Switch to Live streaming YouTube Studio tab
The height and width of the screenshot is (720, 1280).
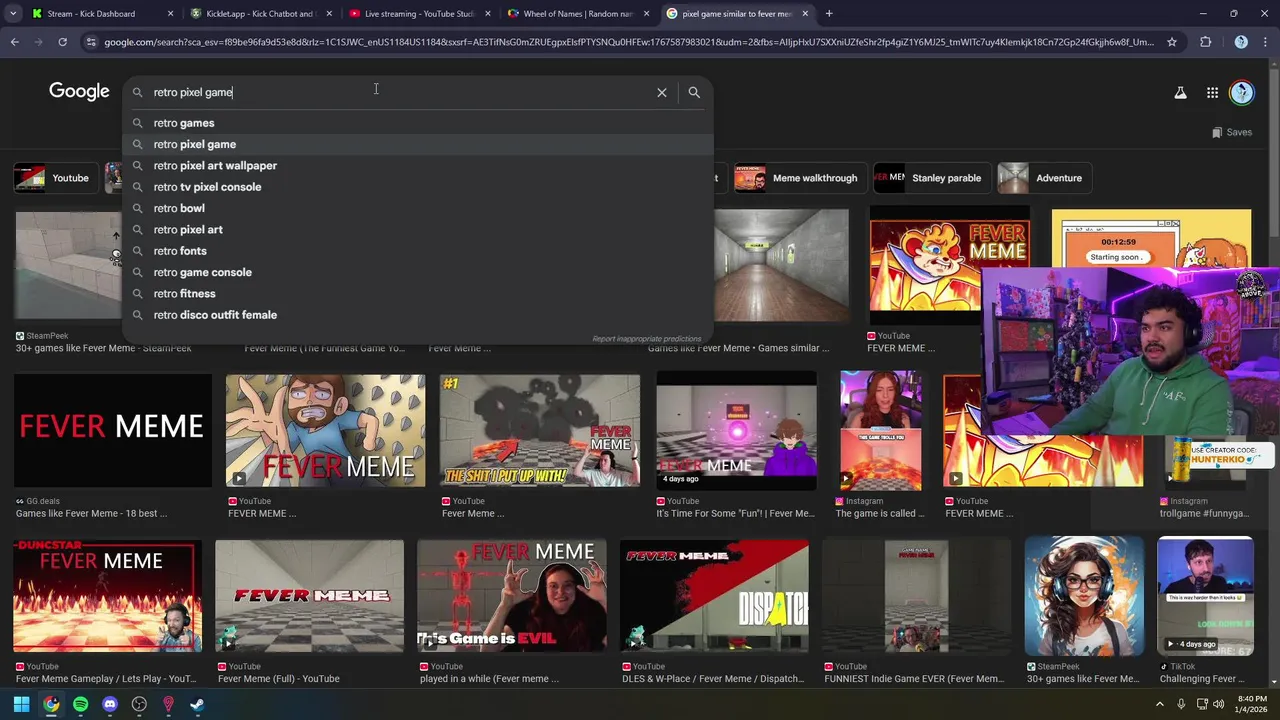tap(419, 14)
